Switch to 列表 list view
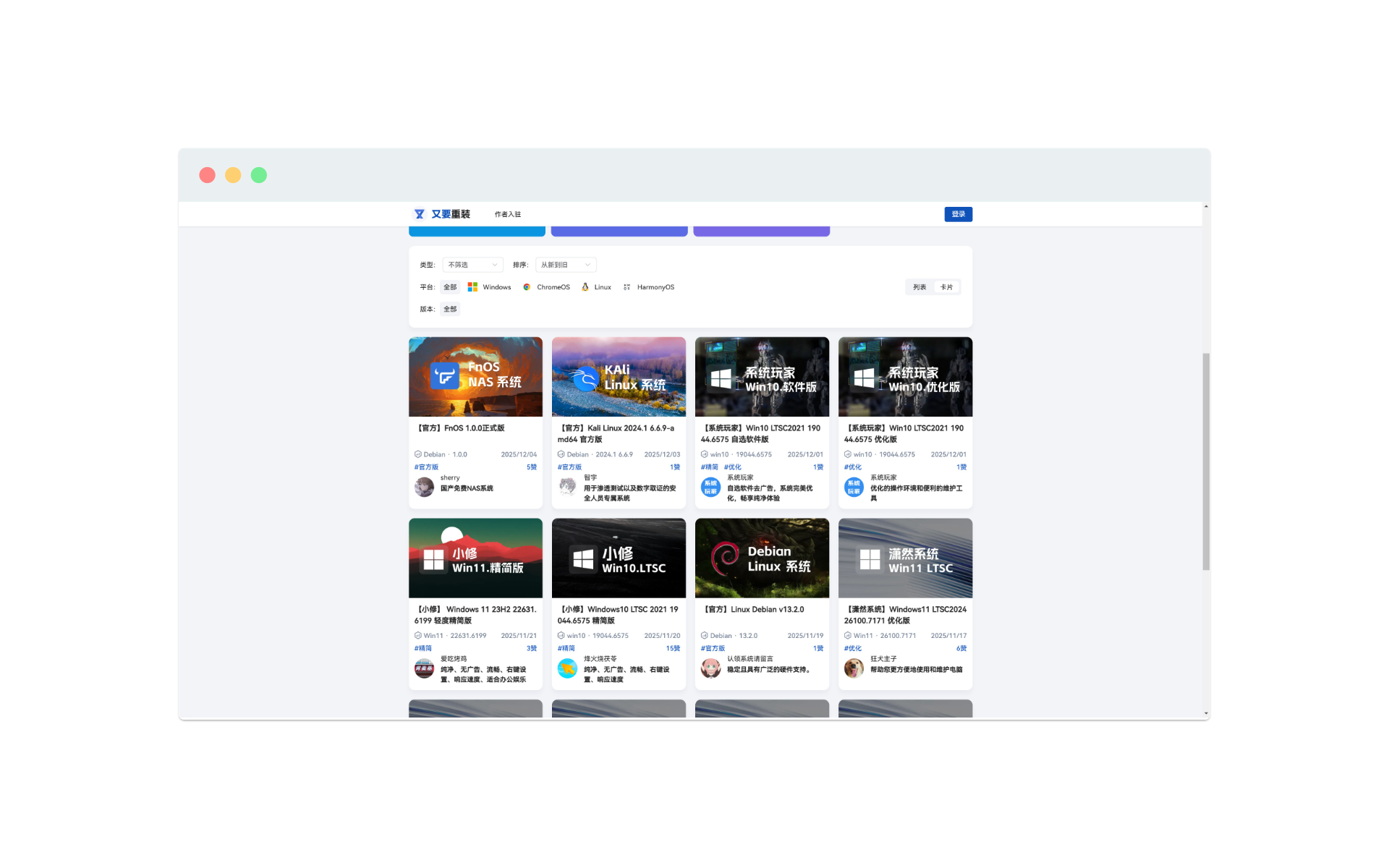 [x=919, y=287]
